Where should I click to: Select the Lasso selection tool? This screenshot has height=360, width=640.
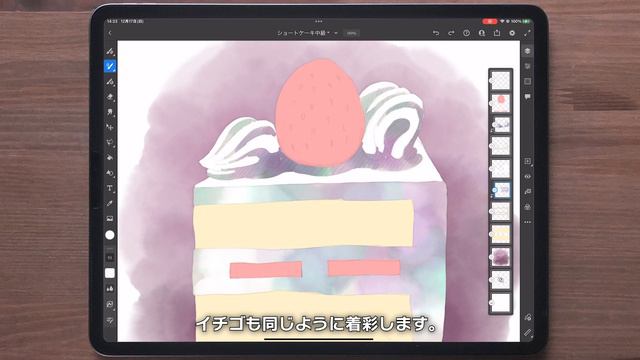point(110,142)
